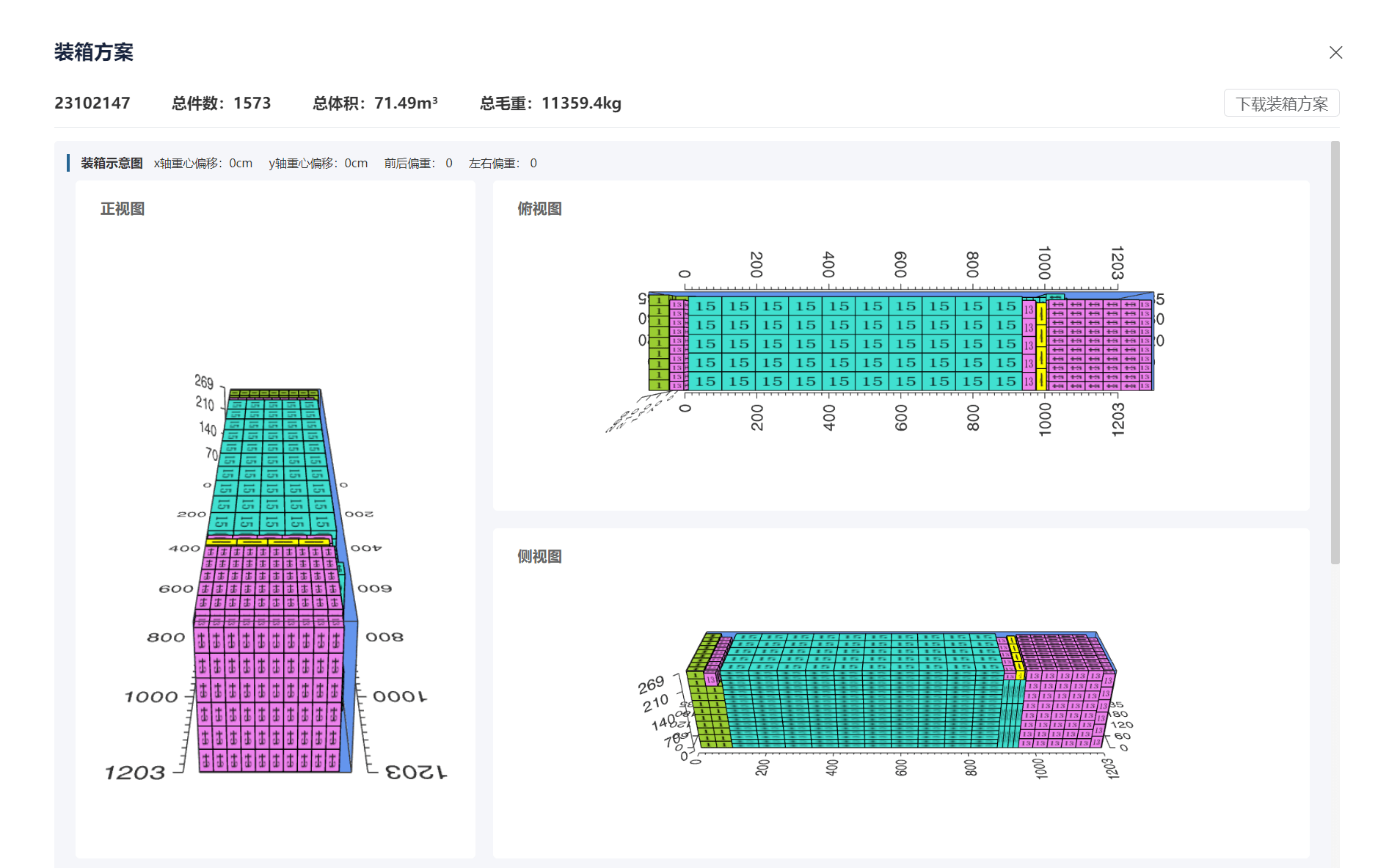Image resolution: width=1400 pixels, height=868 pixels.
Task: Close the 装箱方案 dialog
Action: 1335,52
